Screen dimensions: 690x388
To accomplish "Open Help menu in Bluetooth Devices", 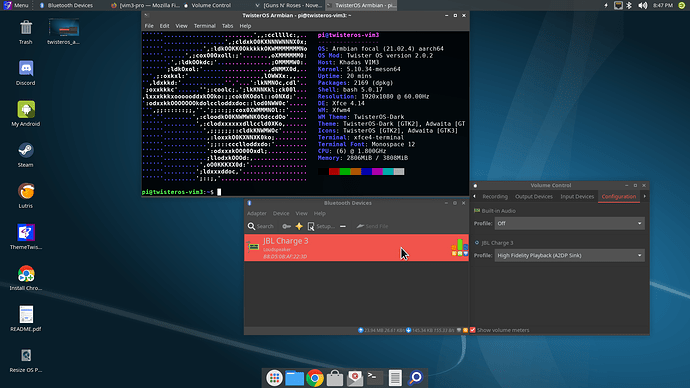I will tap(319, 213).
